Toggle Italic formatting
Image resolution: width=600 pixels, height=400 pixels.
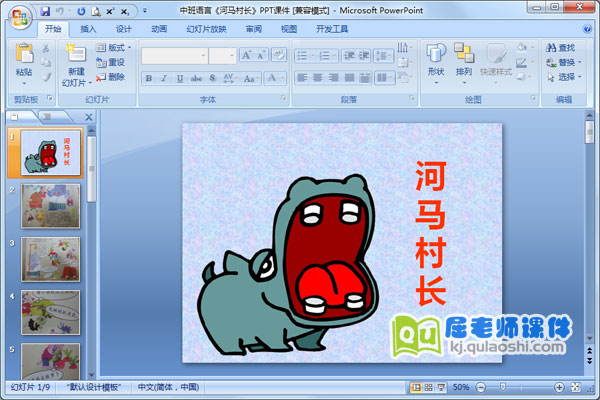coord(164,78)
